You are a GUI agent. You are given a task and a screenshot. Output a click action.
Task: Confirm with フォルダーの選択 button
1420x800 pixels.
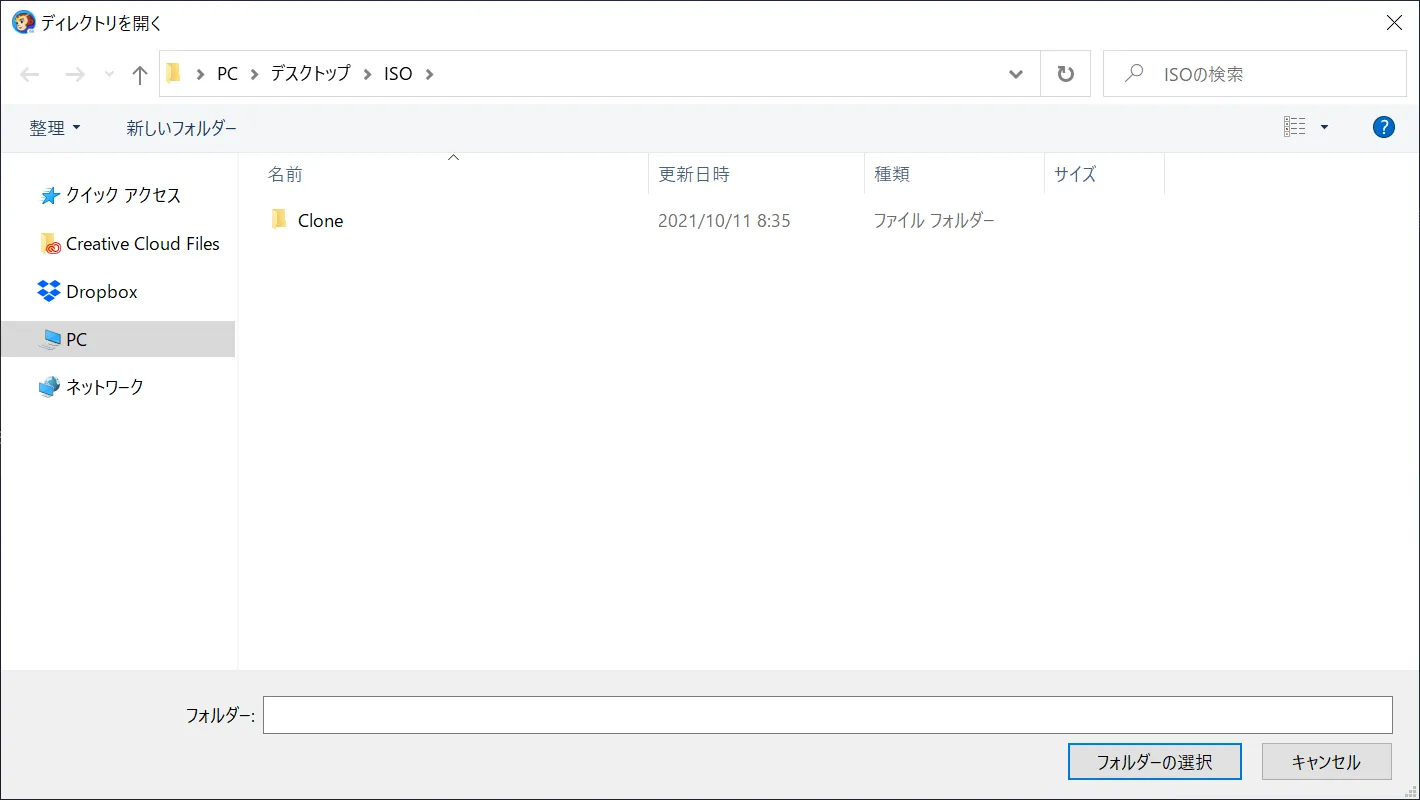tap(1155, 762)
